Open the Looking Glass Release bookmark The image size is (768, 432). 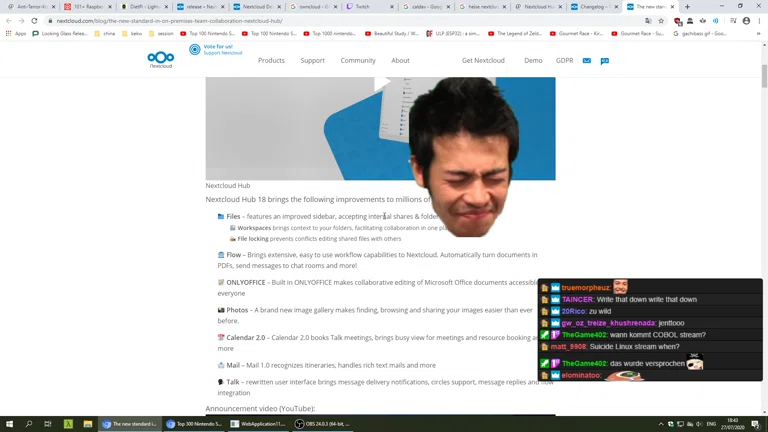click(60, 34)
